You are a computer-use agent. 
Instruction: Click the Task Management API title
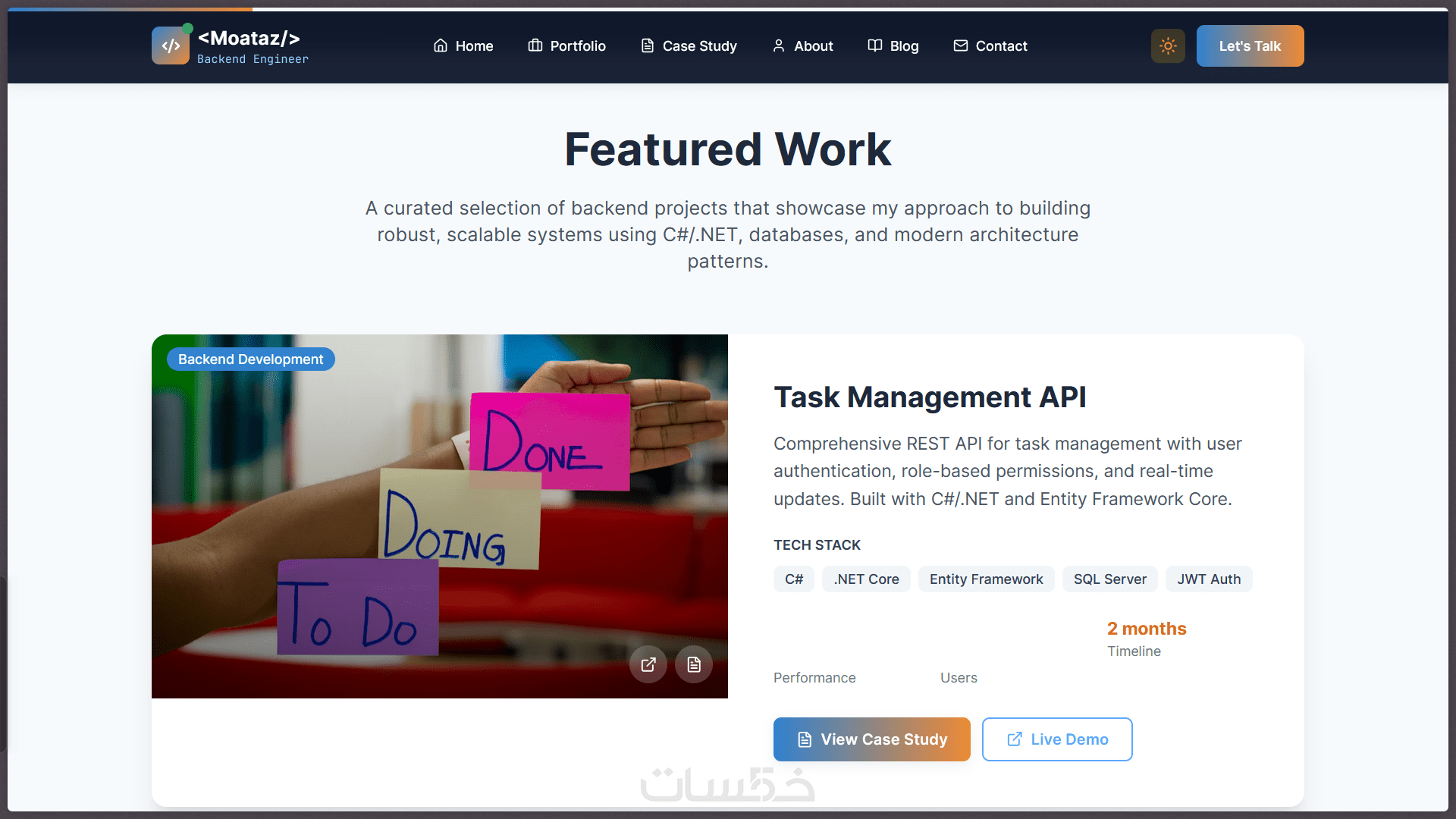click(930, 397)
